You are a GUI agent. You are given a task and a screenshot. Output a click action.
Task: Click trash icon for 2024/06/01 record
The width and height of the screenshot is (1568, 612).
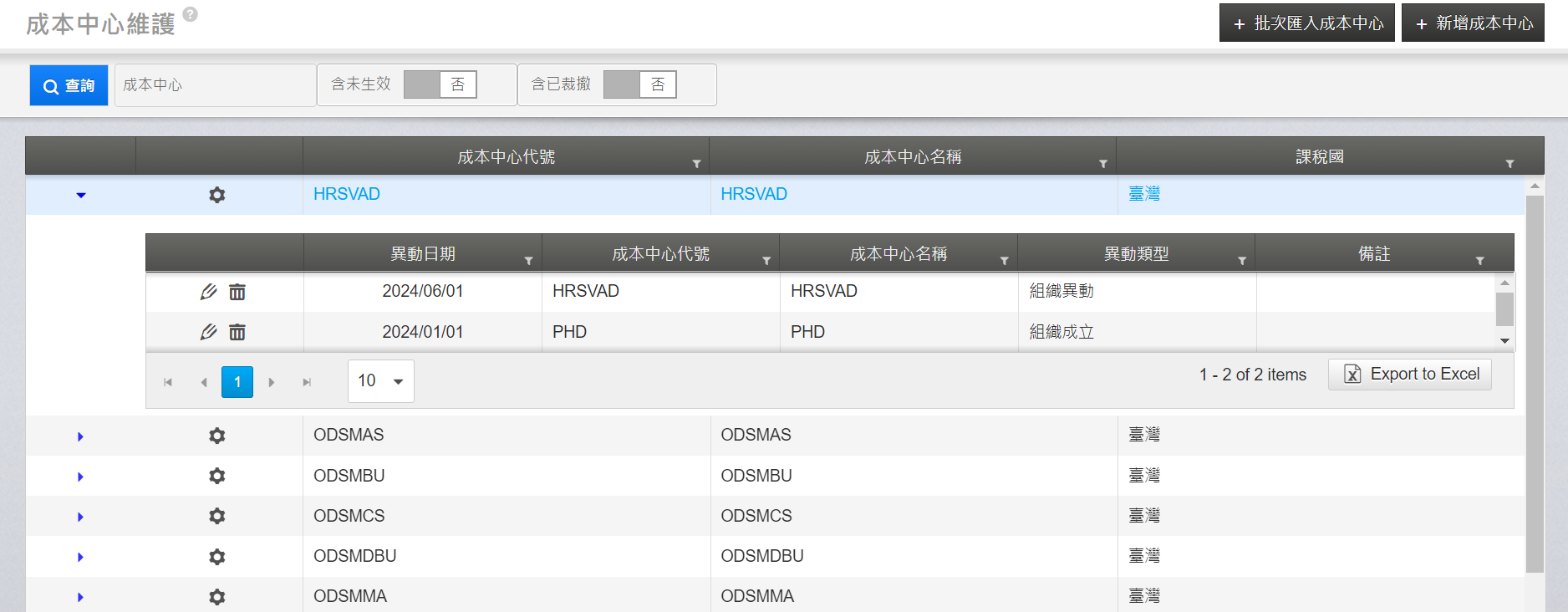pos(237,292)
